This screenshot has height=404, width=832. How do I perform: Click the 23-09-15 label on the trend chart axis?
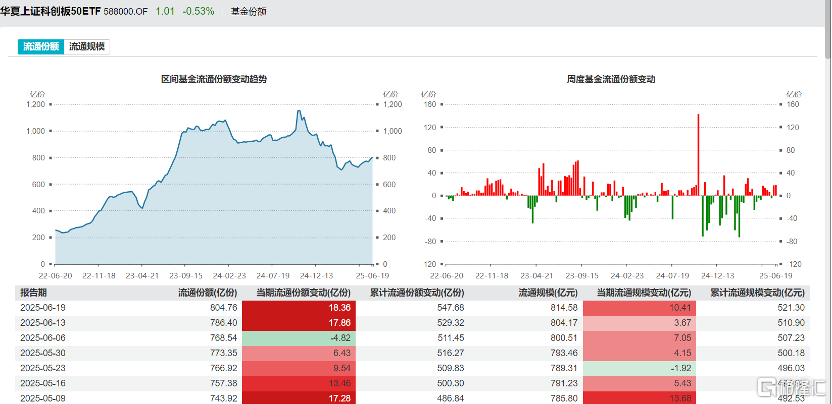(184, 276)
